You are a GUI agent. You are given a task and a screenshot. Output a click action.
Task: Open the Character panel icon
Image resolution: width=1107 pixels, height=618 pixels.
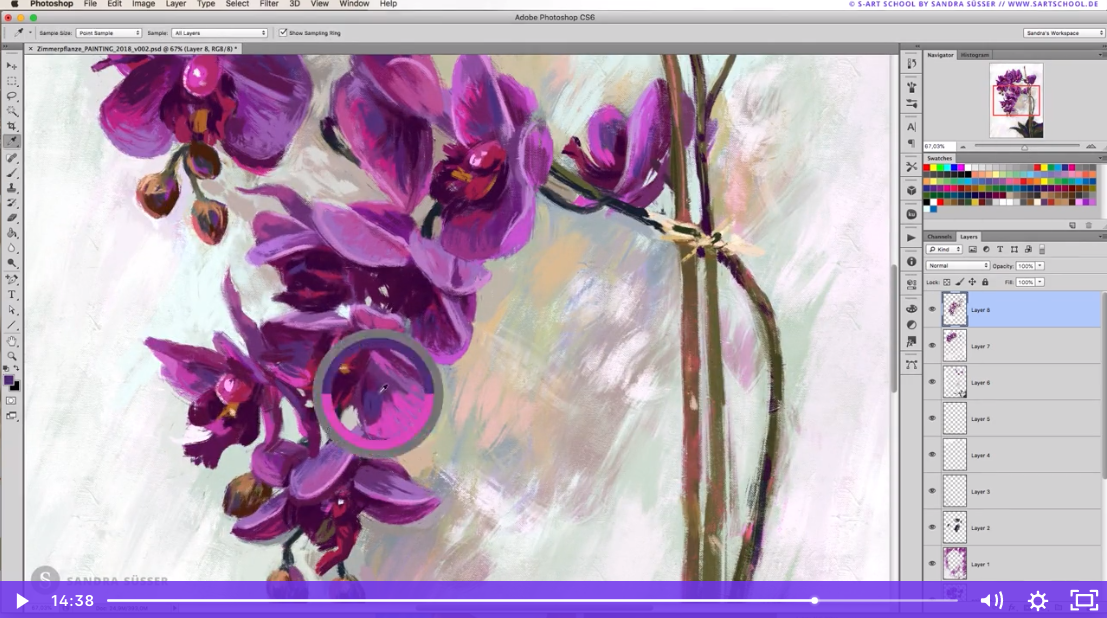click(x=911, y=127)
